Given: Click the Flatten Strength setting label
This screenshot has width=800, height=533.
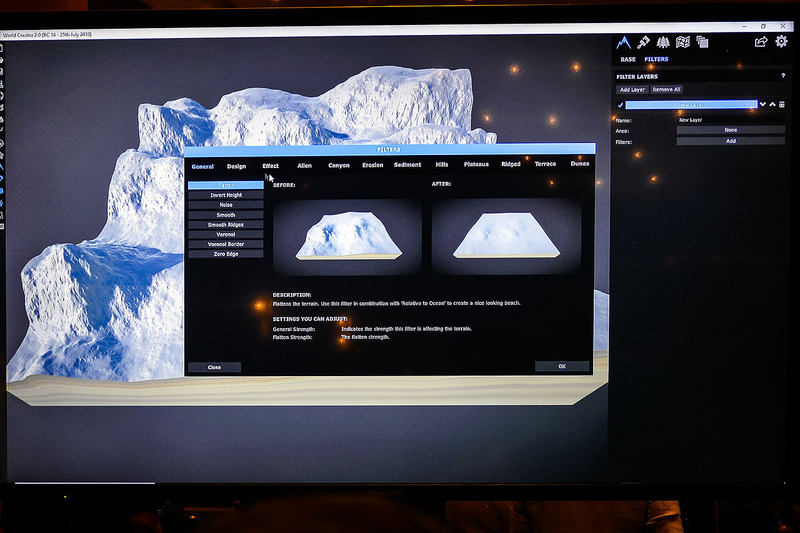Looking at the screenshot, I should click(292, 337).
